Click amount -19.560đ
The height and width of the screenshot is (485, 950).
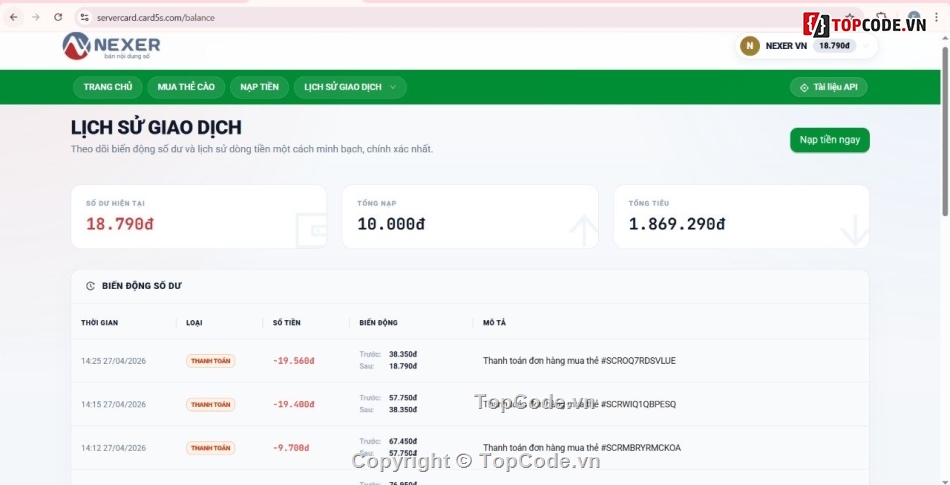click(294, 361)
